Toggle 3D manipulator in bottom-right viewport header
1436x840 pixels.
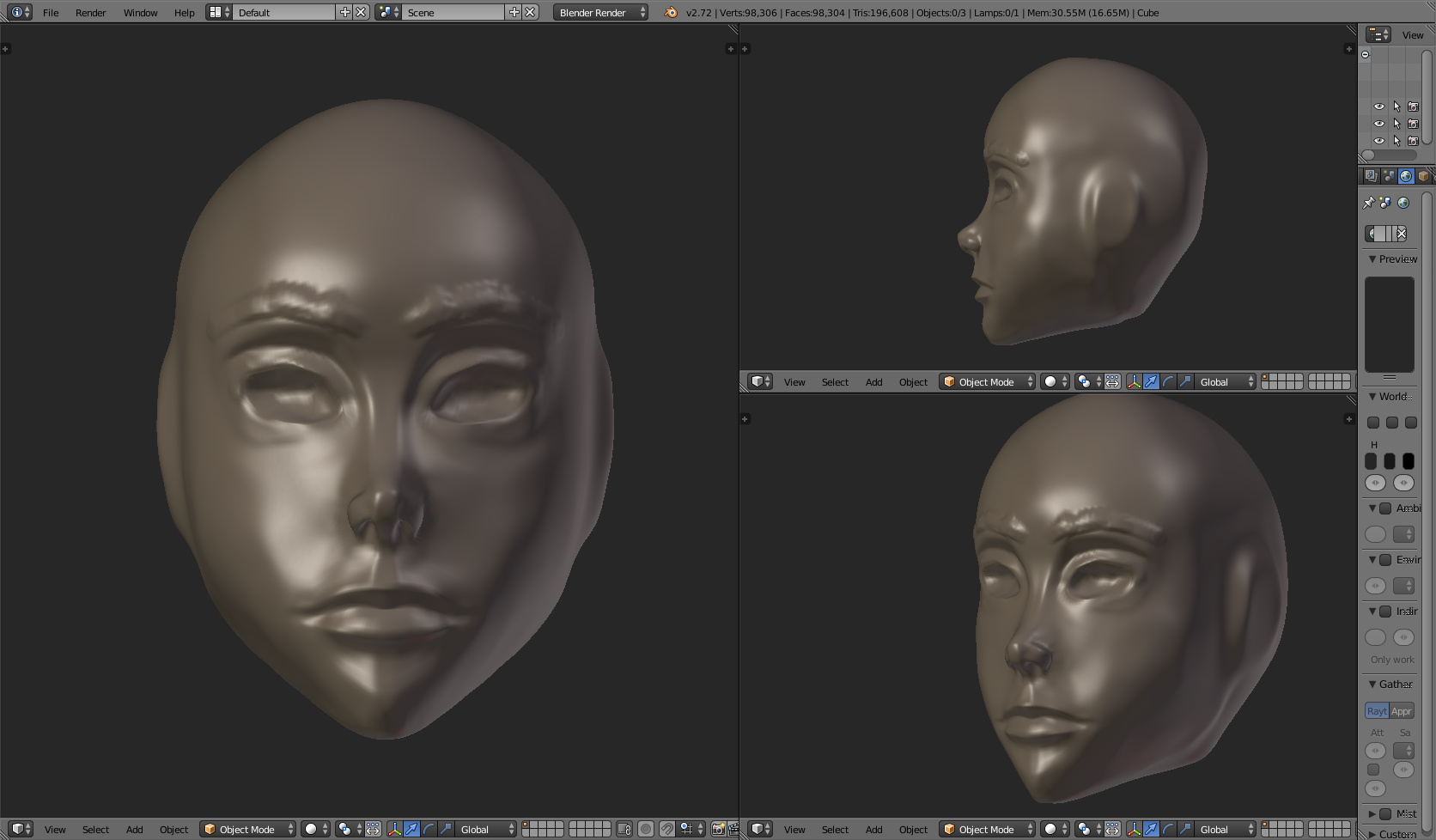click(1134, 829)
